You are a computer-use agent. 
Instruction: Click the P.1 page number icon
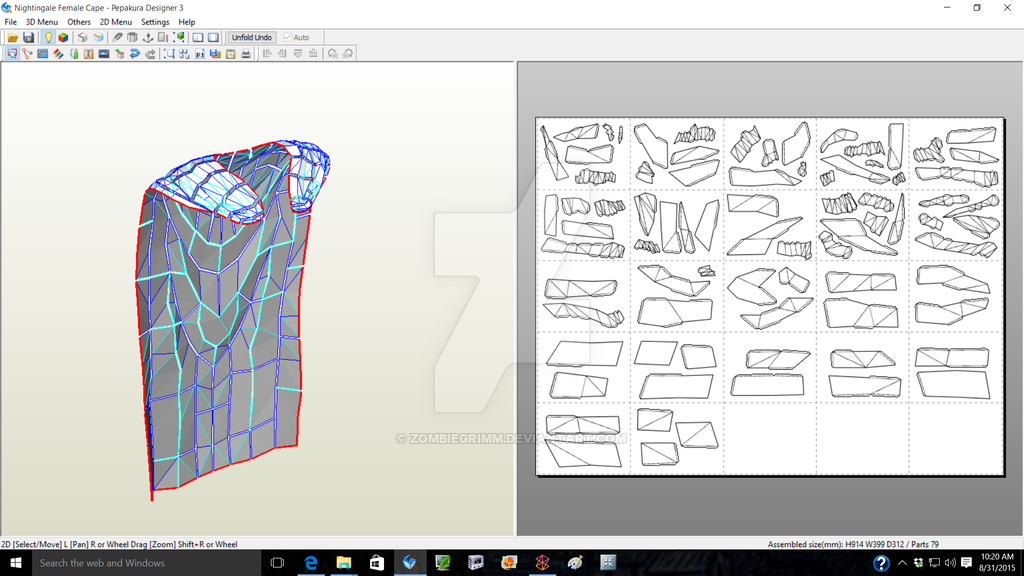[200, 54]
